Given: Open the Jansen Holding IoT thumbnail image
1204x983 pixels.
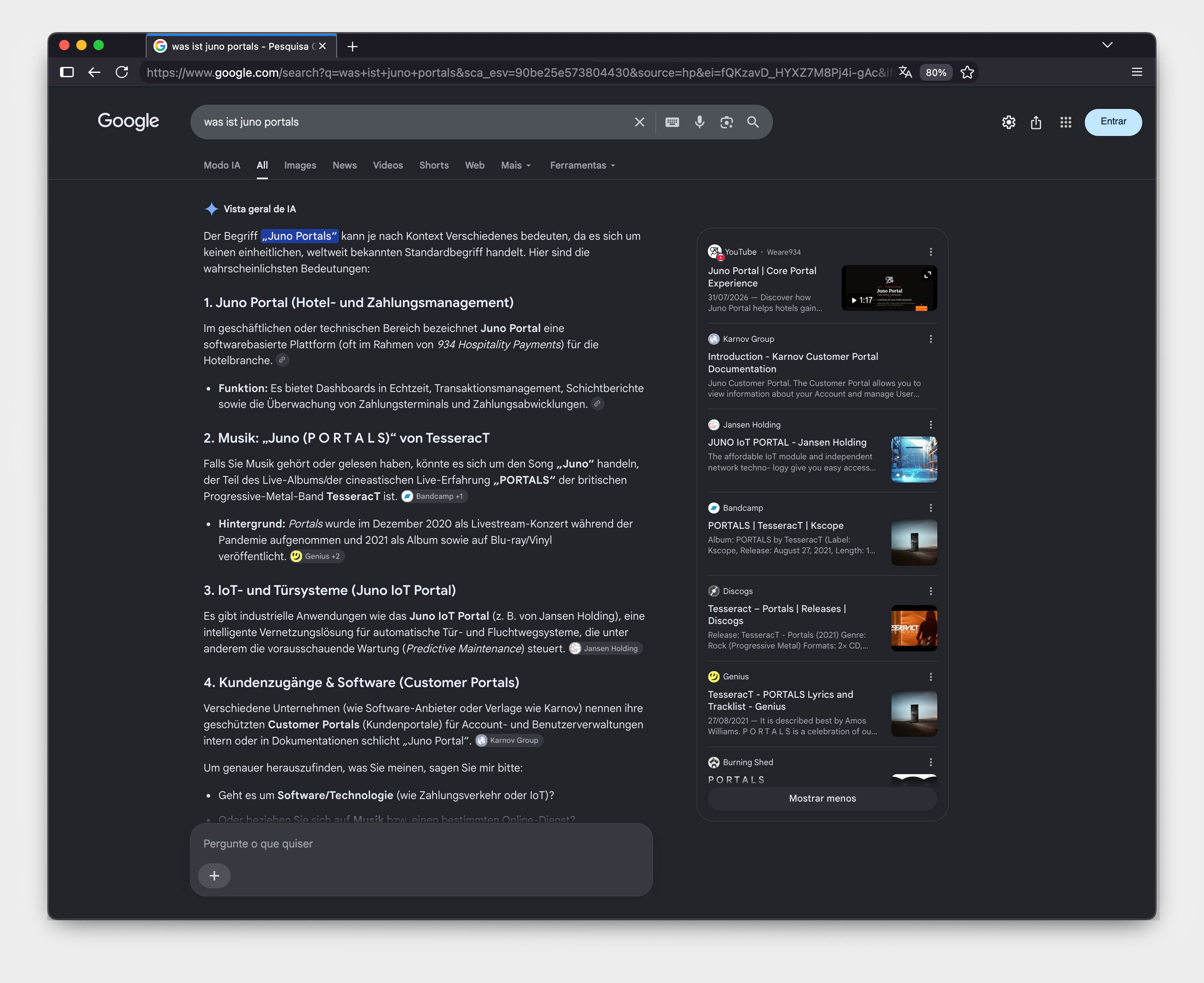Looking at the screenshot, I should point(914,459).
